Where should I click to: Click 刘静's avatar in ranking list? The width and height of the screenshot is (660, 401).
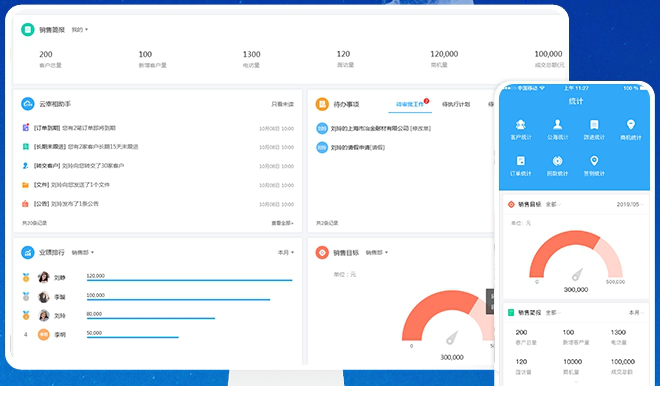coord(44,277)
